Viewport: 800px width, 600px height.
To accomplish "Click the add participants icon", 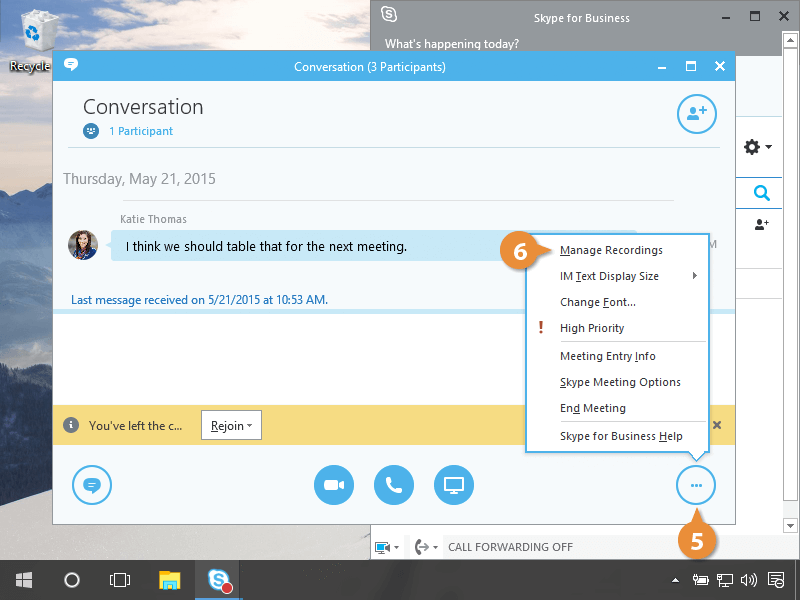I will (697, 113).
